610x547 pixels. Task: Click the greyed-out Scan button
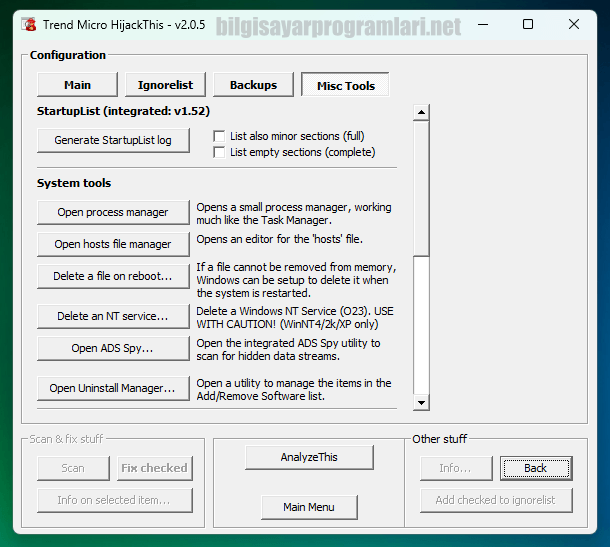click(x=73, y=468)
